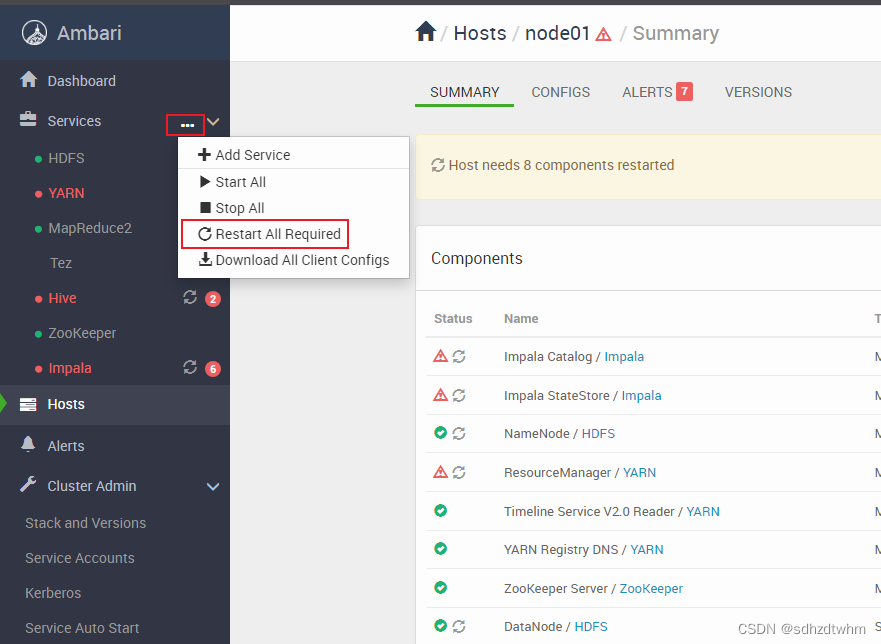Click the DataNode green status check
881x644 pixels.
(440, 625)
